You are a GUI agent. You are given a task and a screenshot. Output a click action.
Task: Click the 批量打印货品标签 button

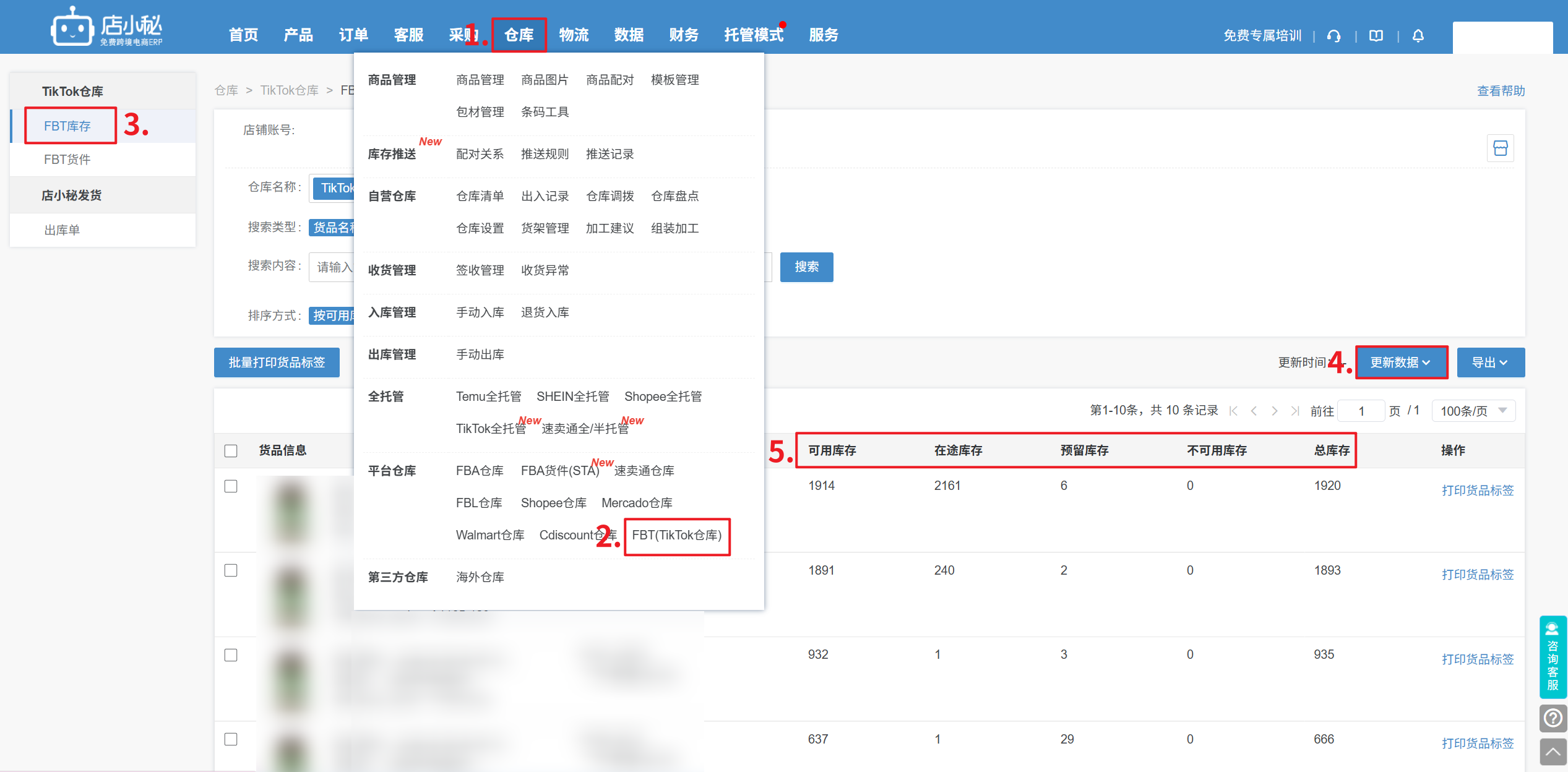click(x=277, y=362)
